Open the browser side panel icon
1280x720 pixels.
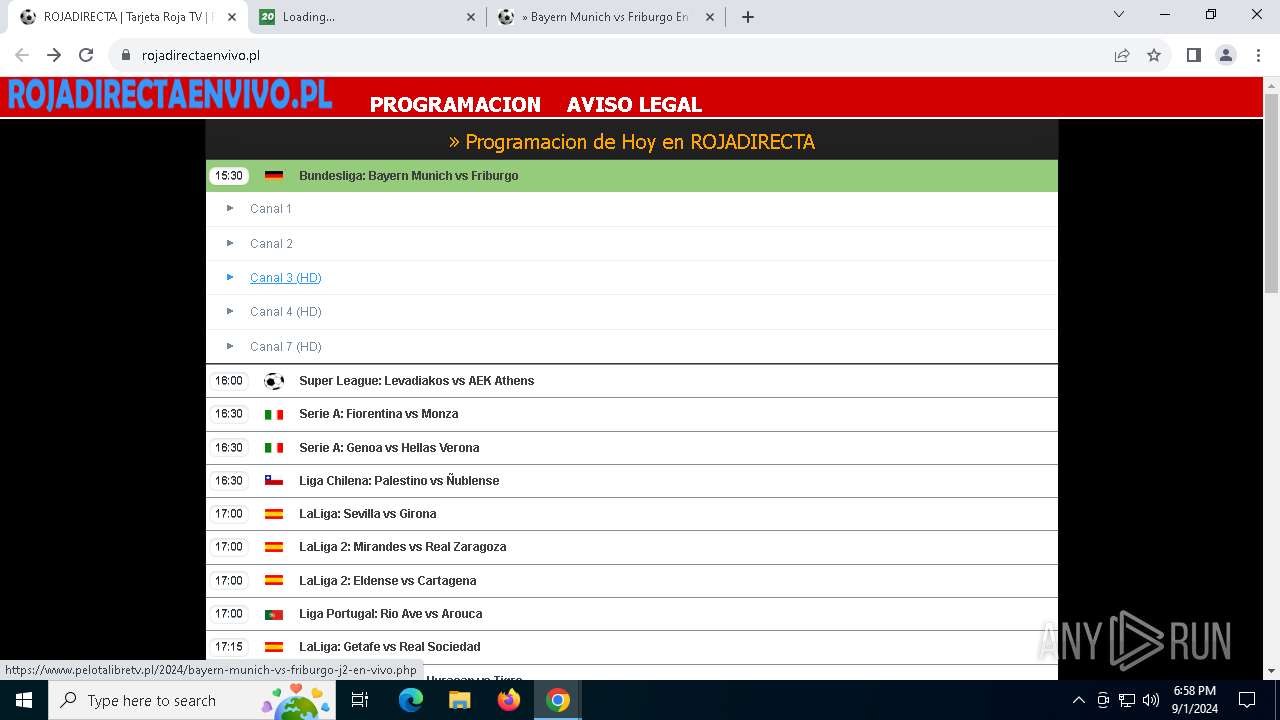click(x=1194, y=55)
